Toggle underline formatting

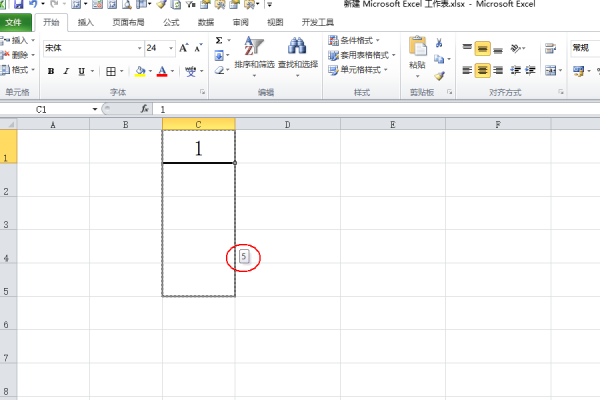point(81,71)
